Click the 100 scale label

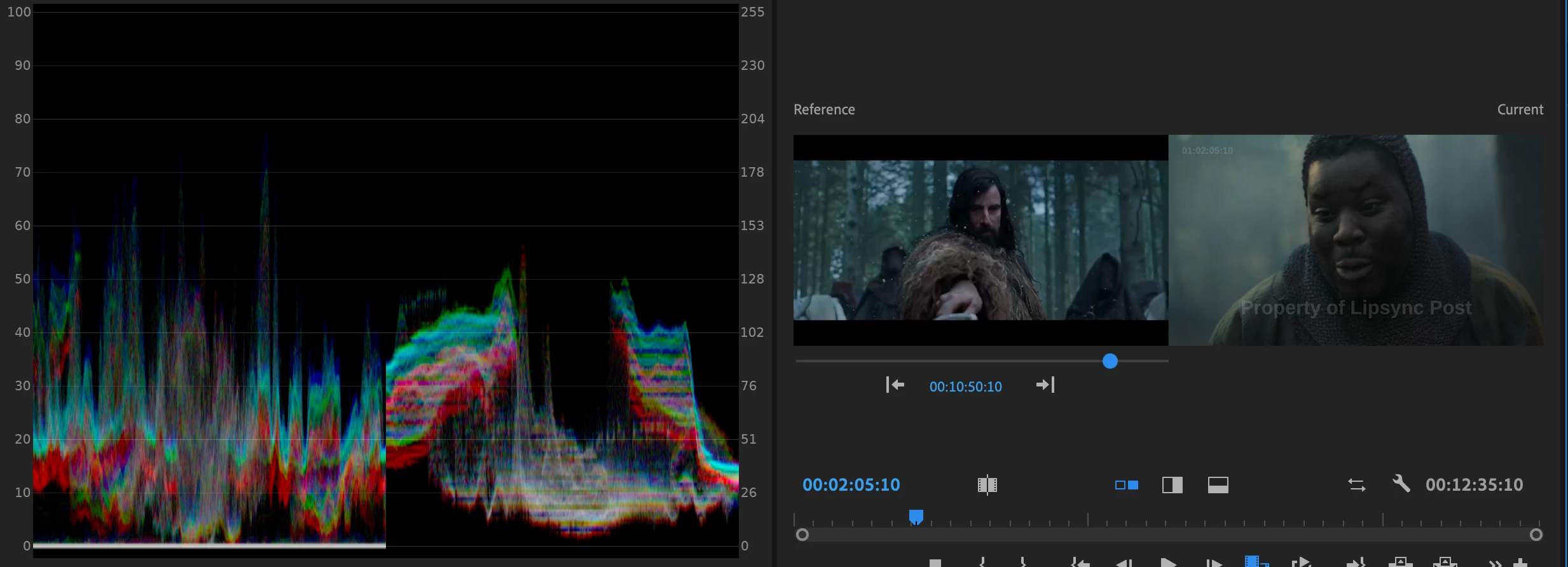pos(19,12)
